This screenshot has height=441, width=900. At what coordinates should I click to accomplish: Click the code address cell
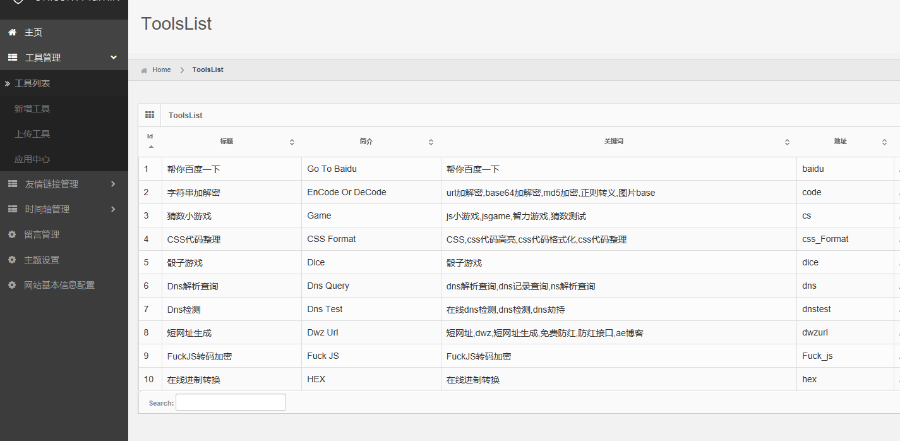[x=845, y=193]
